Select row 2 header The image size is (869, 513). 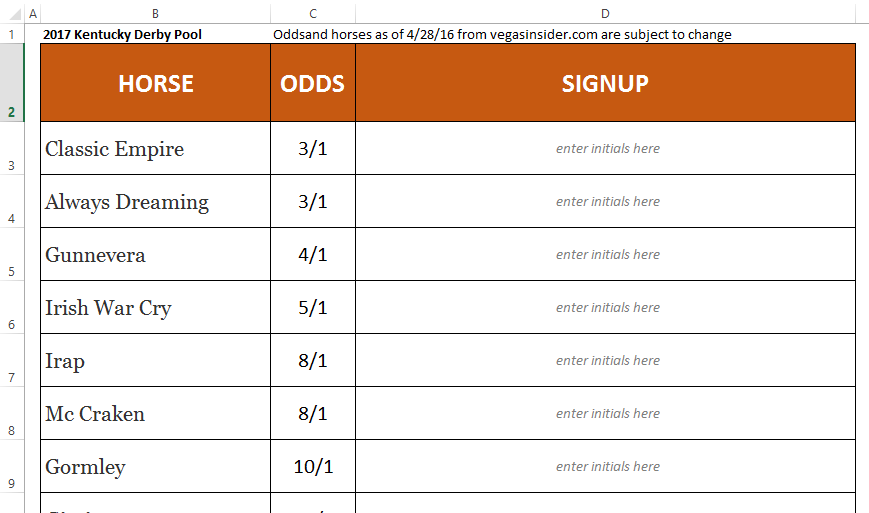(x=11, y=83)
